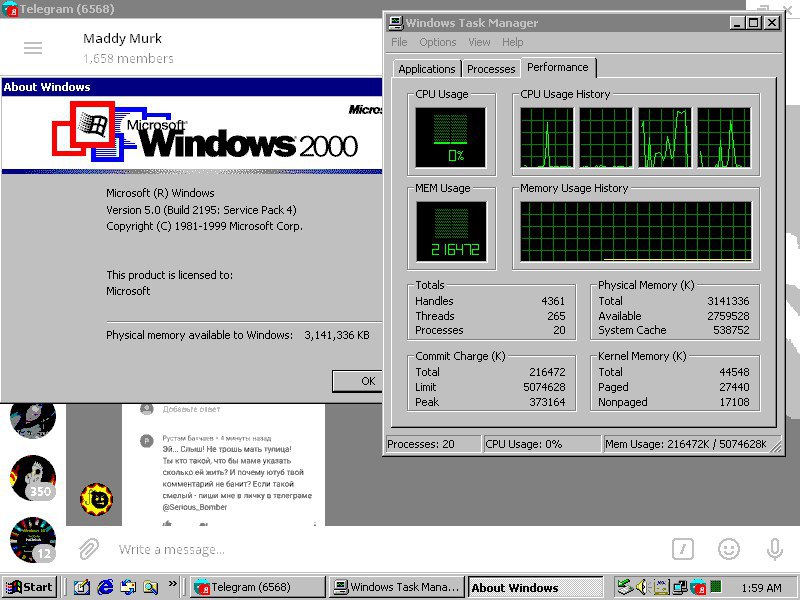Click the attach file paperclip icon

pyautogui.click(x=89, y=549)
